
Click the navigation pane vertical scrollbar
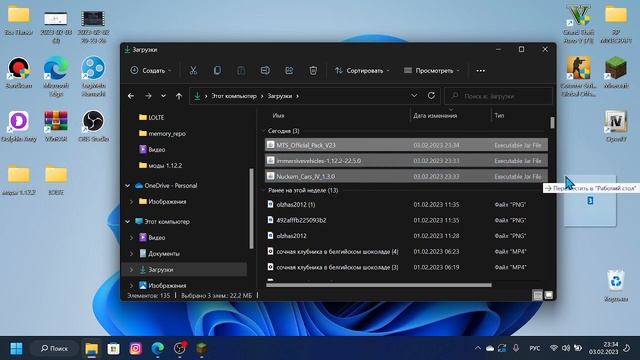tap(251, 208)
